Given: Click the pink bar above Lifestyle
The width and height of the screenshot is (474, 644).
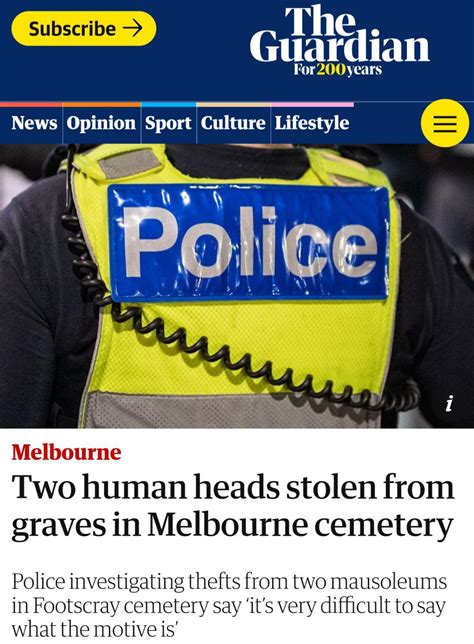Looking at the screenshot, I should click(312, 105).
